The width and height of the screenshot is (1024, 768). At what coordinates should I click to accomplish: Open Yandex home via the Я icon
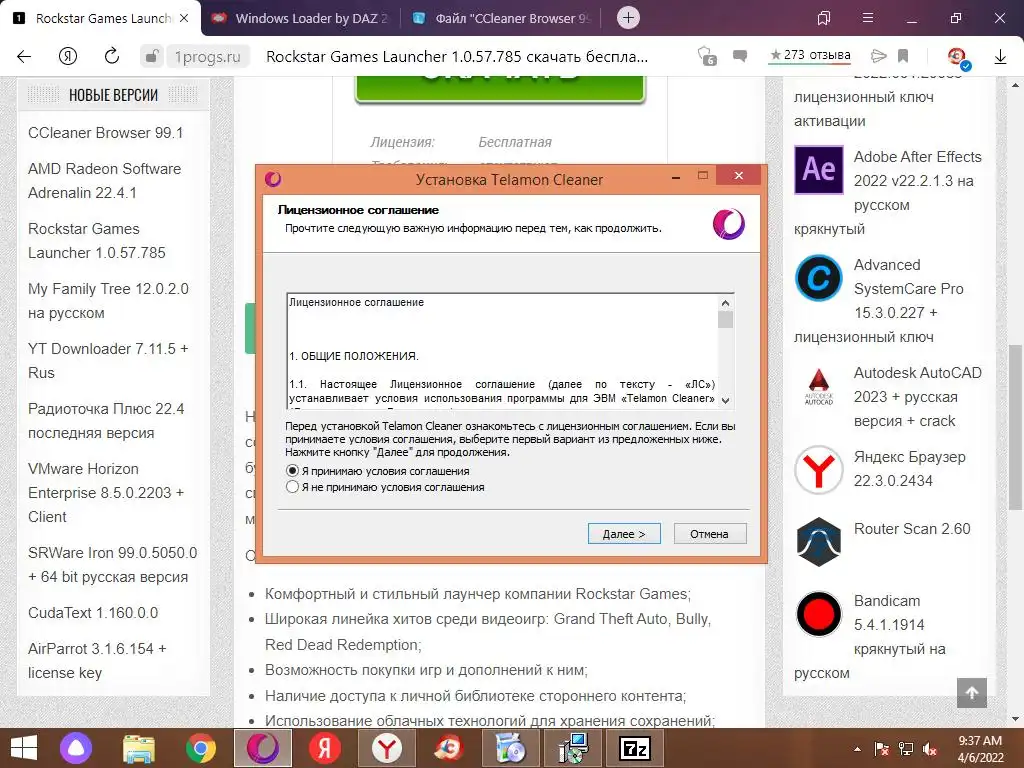(x=68, y=57)
